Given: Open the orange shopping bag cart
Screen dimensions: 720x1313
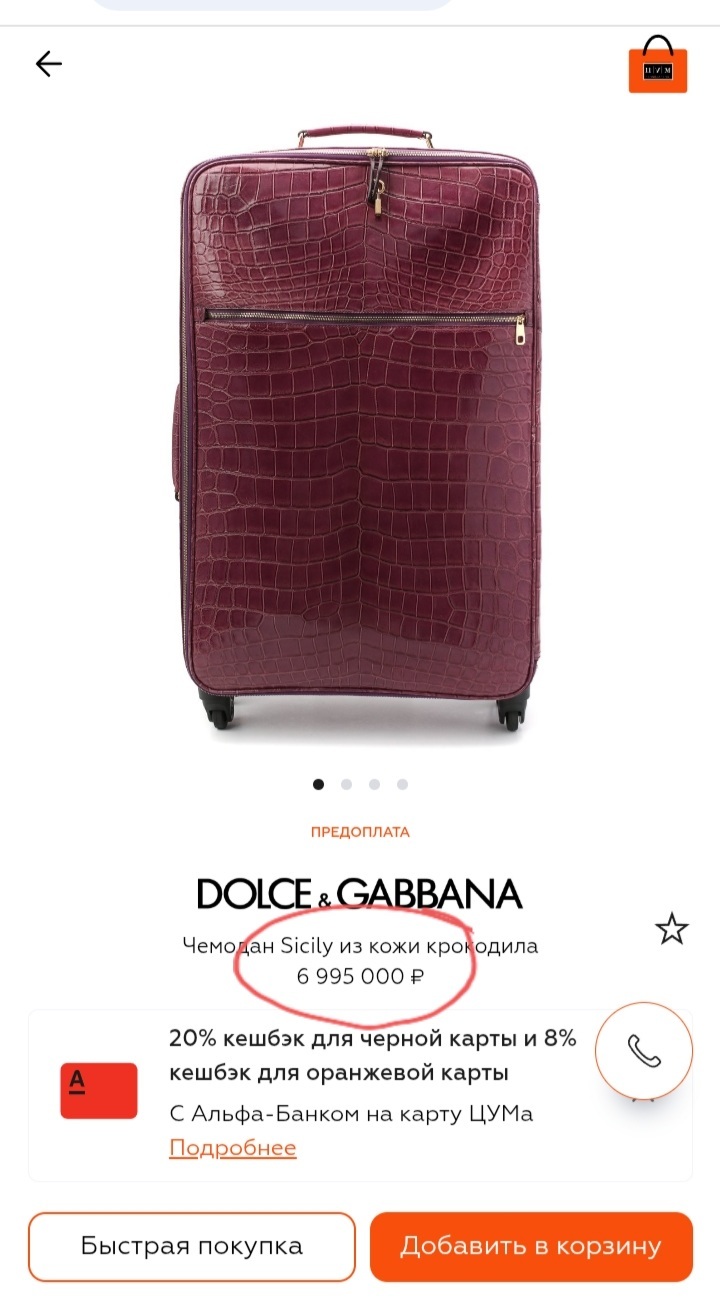Looking at the screenshot, I should pos(658,64).
